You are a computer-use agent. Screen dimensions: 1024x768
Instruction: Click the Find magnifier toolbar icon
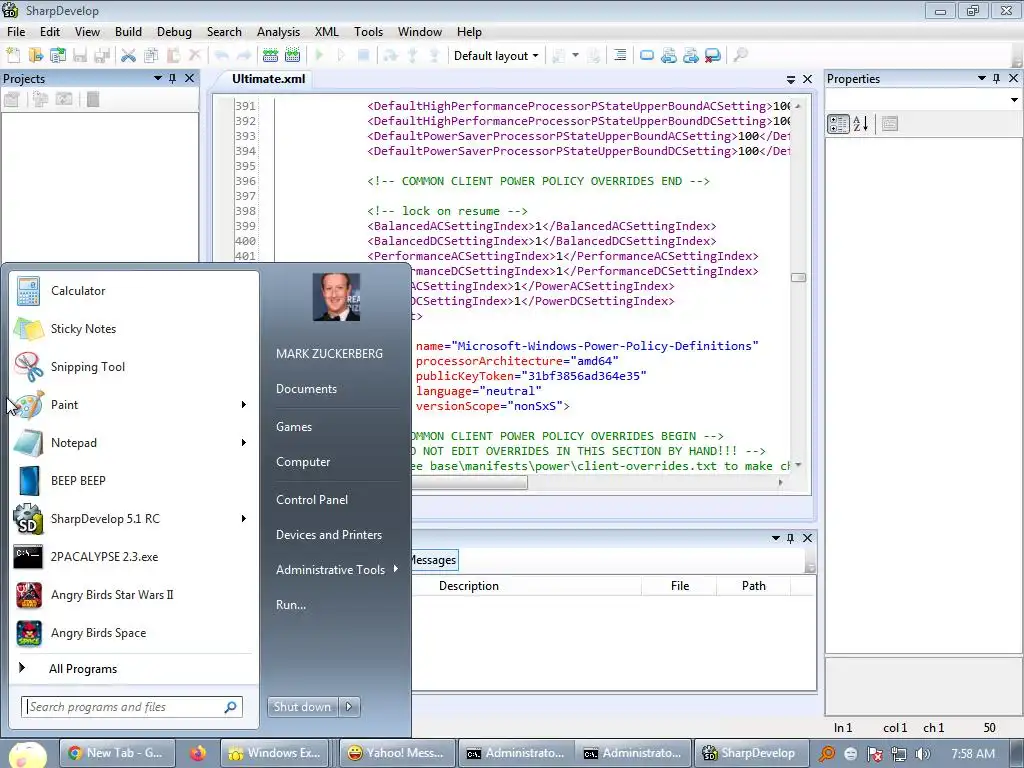point(740,56)
